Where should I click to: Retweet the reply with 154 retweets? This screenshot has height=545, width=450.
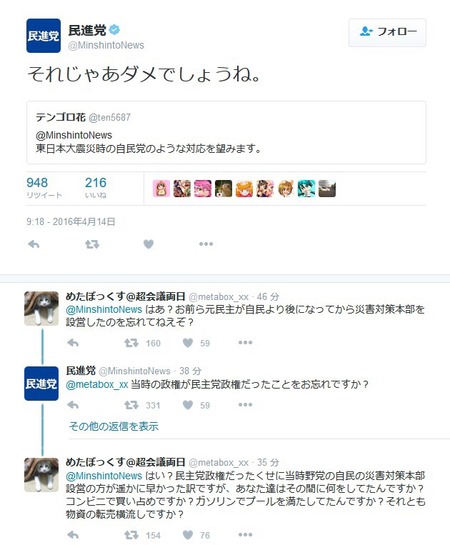tap(131, 535)
